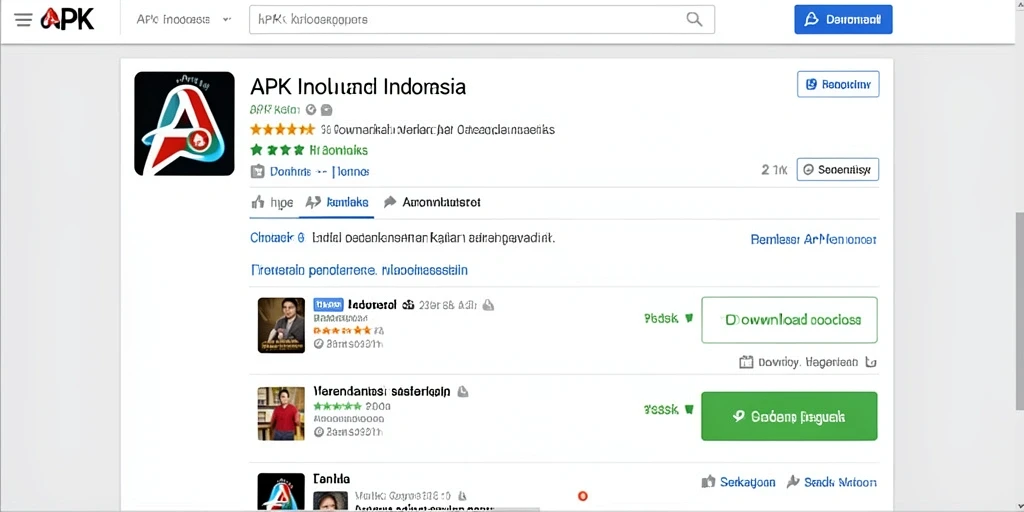Image resolution: width=1024 pixels, height=512 pixels.
Task: Click the thumbs-up link in third row
Action: coord(738,482)
